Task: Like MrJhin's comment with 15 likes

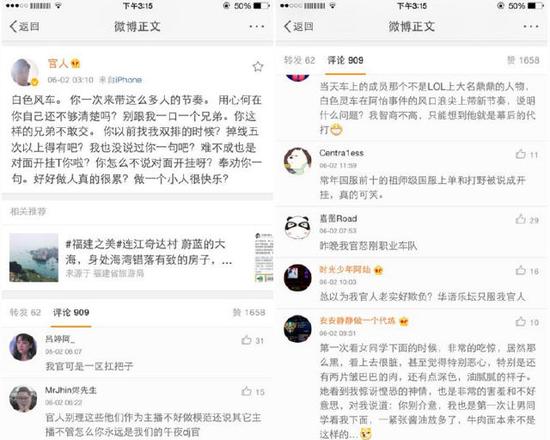Action: pos(247,391)
